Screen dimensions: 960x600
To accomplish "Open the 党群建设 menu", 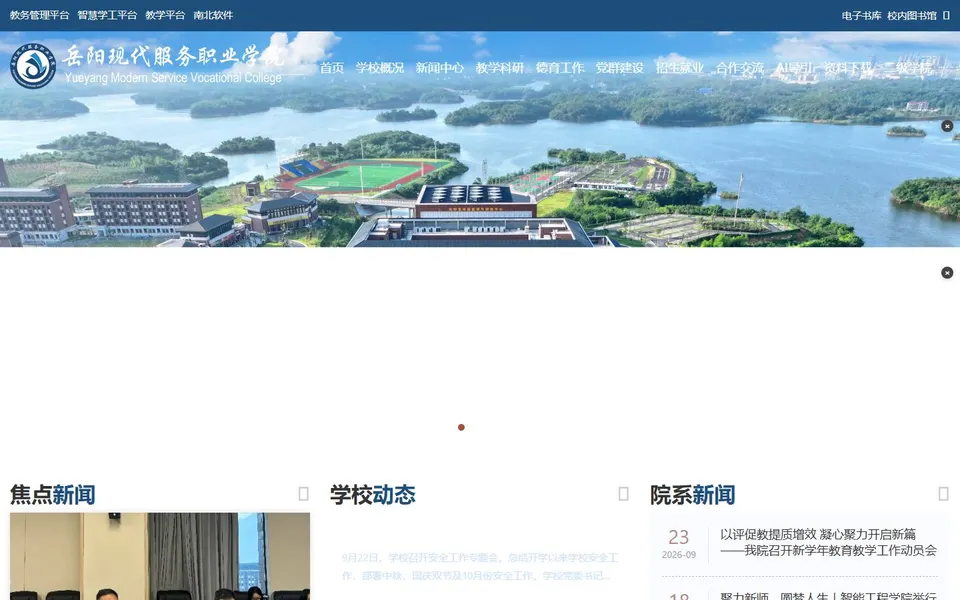I will pyautogui.click(x=620, y=68).
